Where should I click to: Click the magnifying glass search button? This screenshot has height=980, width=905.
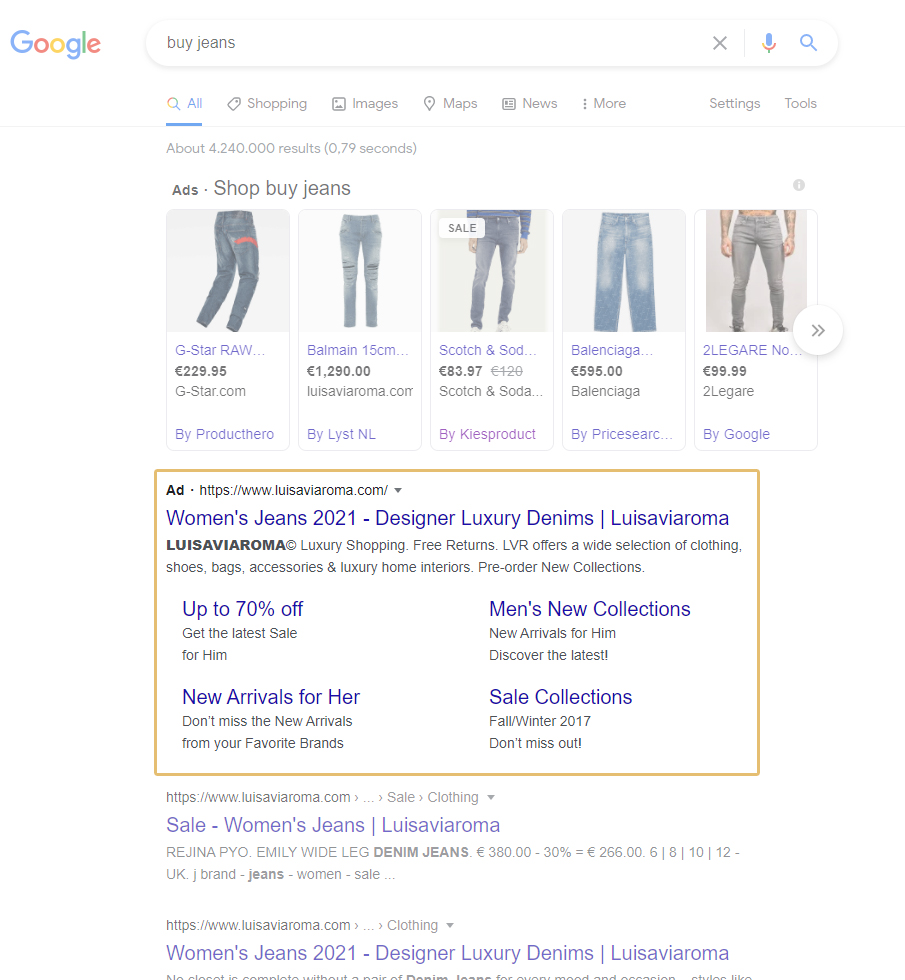(809, 43)
